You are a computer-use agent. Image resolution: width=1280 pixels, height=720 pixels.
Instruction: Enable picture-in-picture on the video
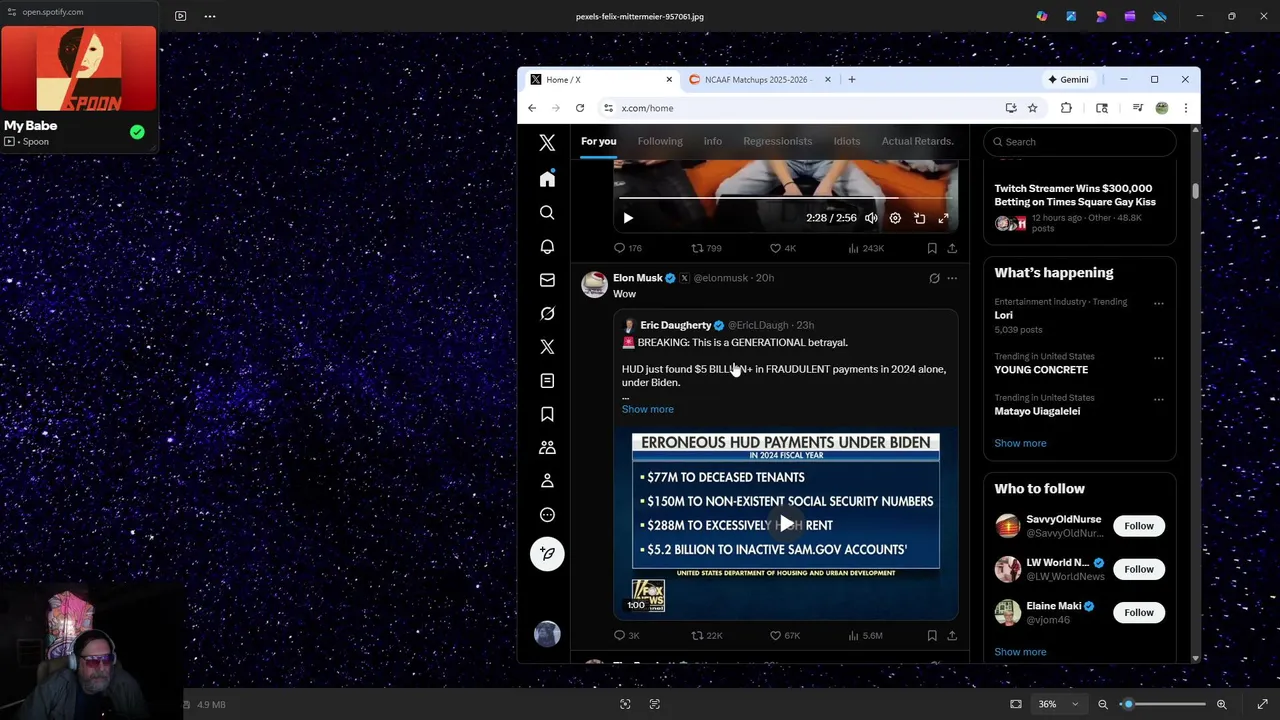pos(919,218)
